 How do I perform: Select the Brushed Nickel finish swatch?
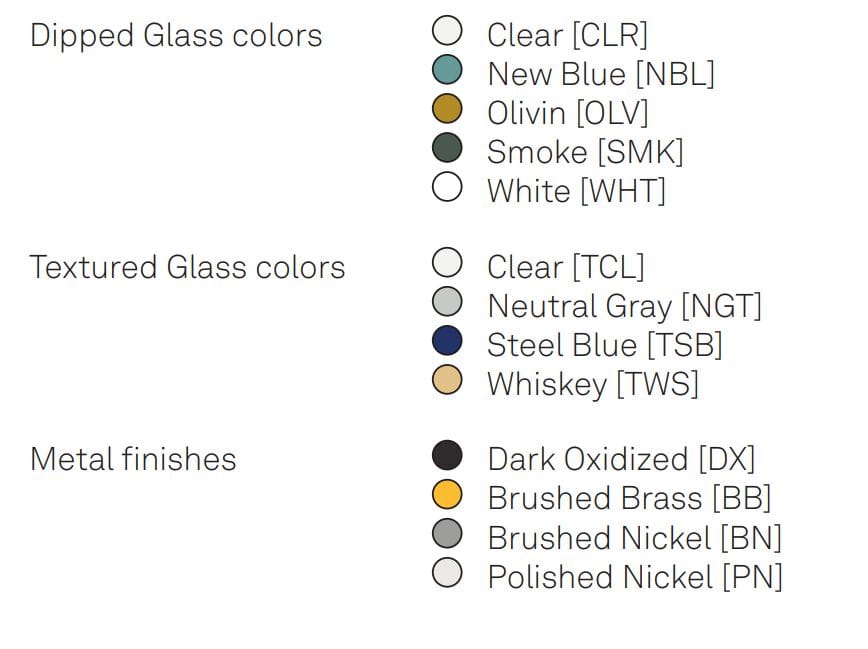point(447,534)
